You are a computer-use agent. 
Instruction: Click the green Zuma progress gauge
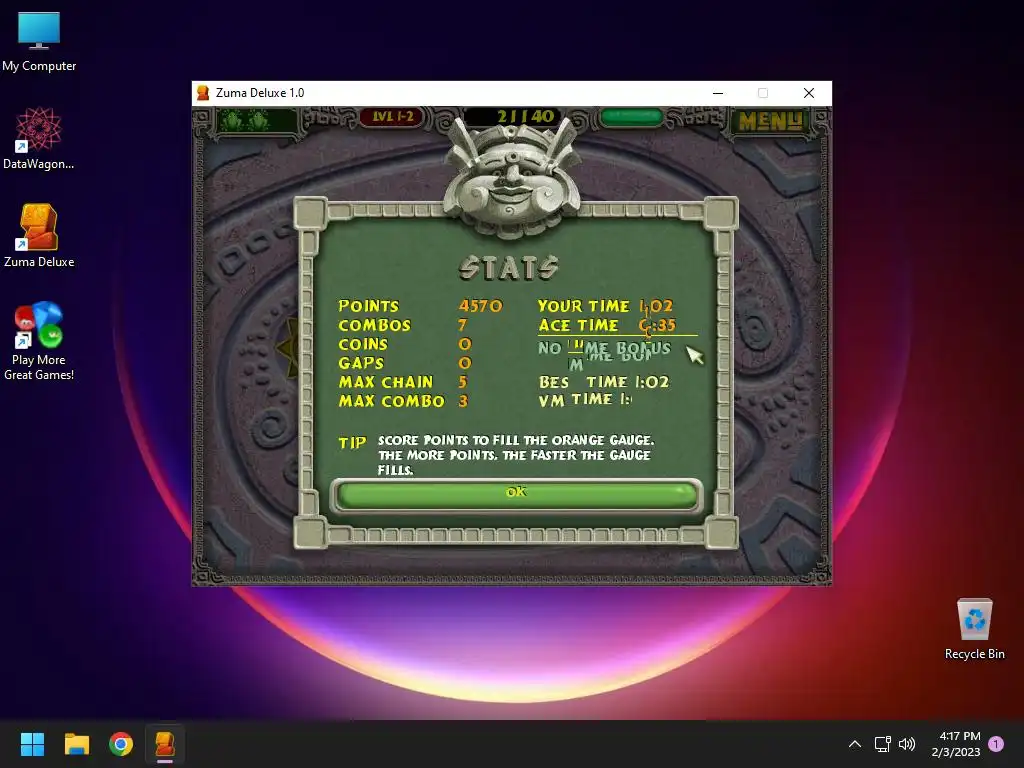tap(632, 118)
